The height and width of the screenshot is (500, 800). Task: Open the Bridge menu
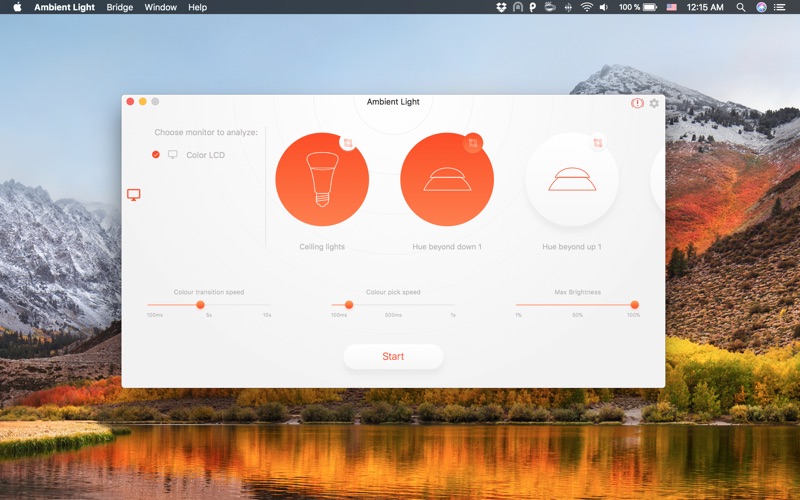click(x=119, y=7)
